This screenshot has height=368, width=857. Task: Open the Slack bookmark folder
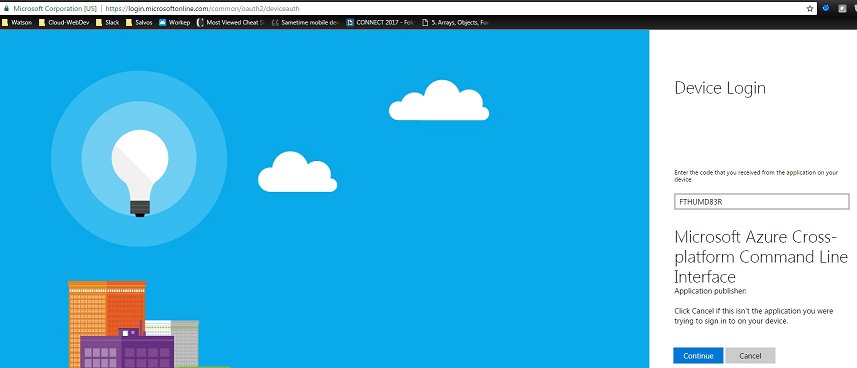pyautogui.click(x=108, y=23)
